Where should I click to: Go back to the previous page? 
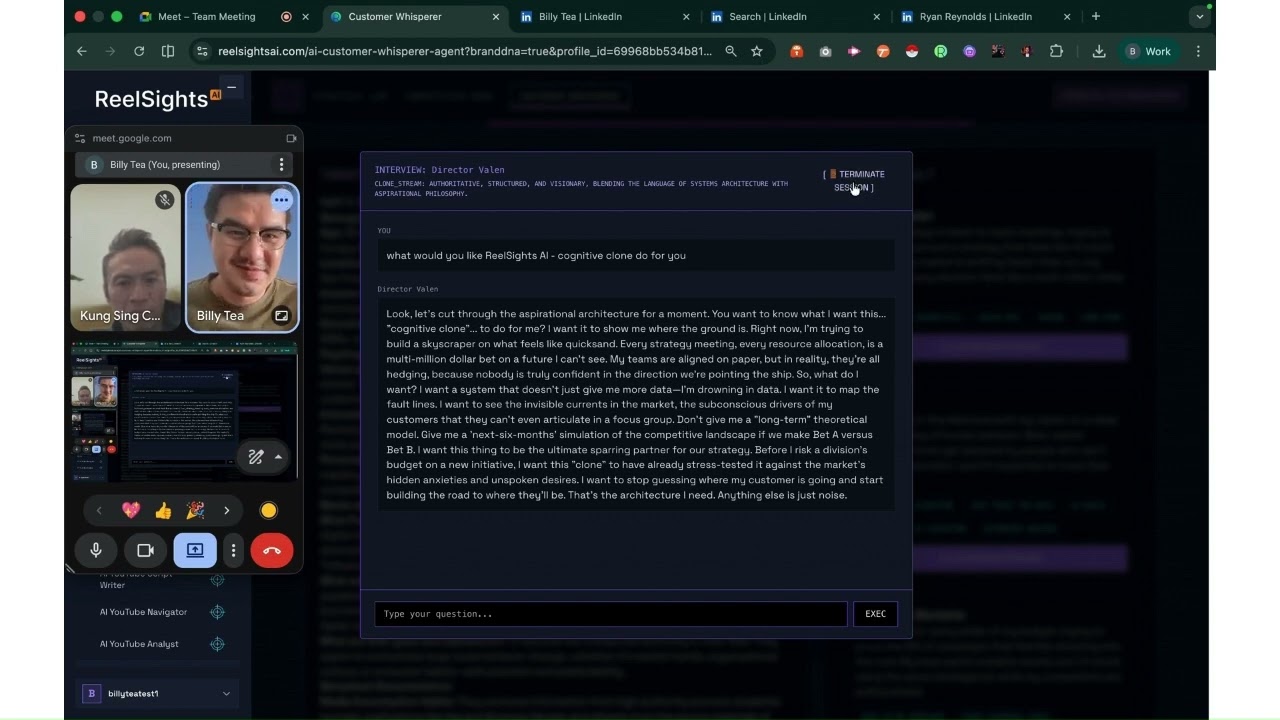tap(82, 51)
